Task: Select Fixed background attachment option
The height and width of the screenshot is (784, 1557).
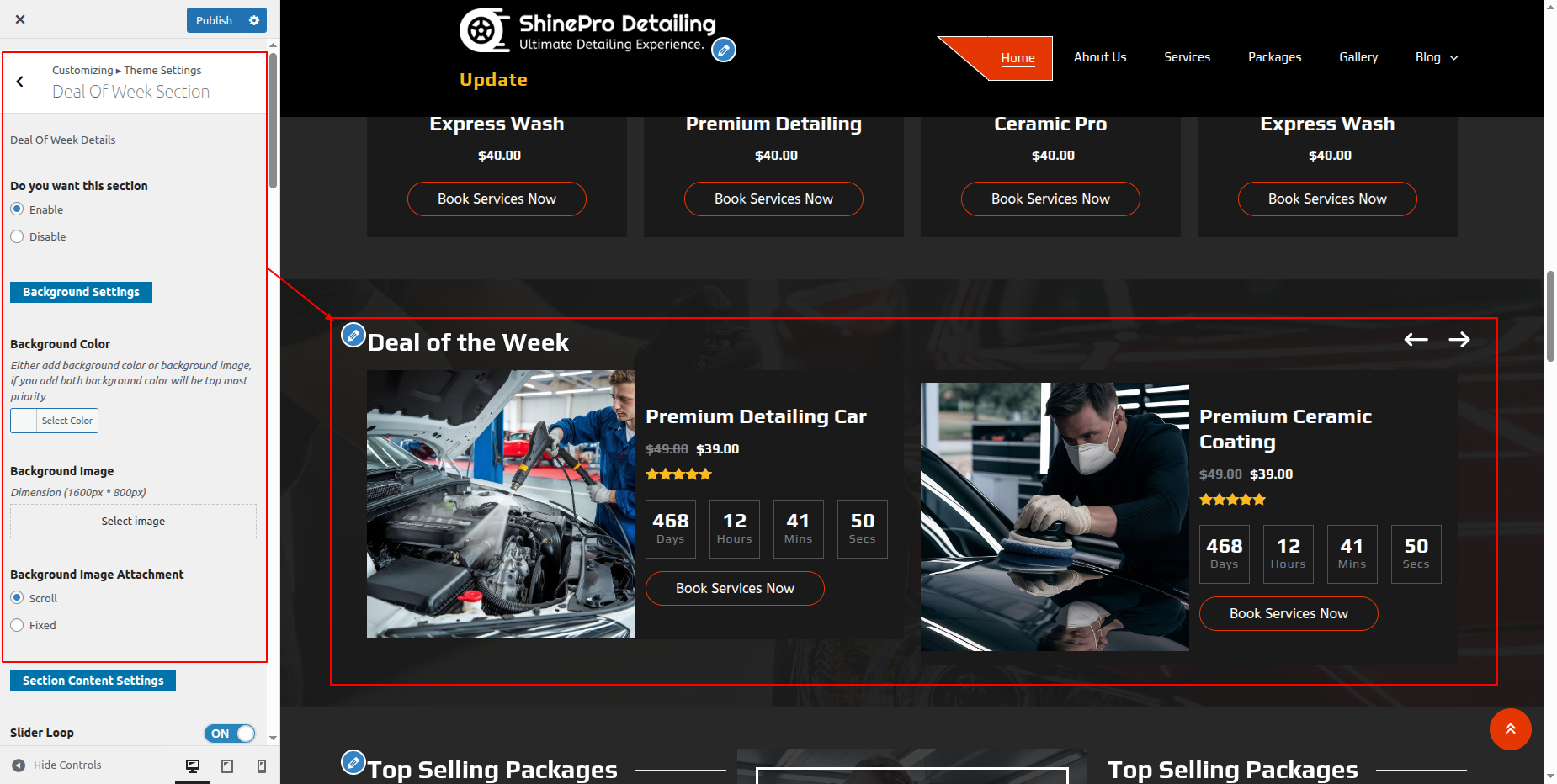Action: pyautogui.click(x=17, y=626)
